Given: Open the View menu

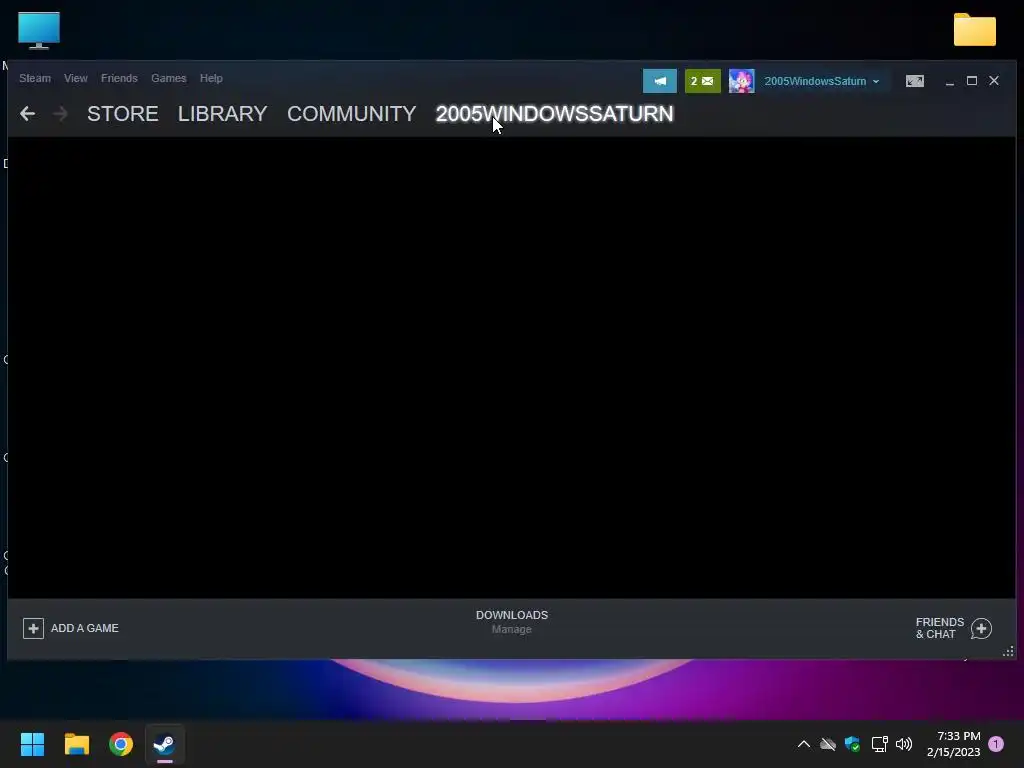Looking at the screenshot, I should tap(76, 78).
